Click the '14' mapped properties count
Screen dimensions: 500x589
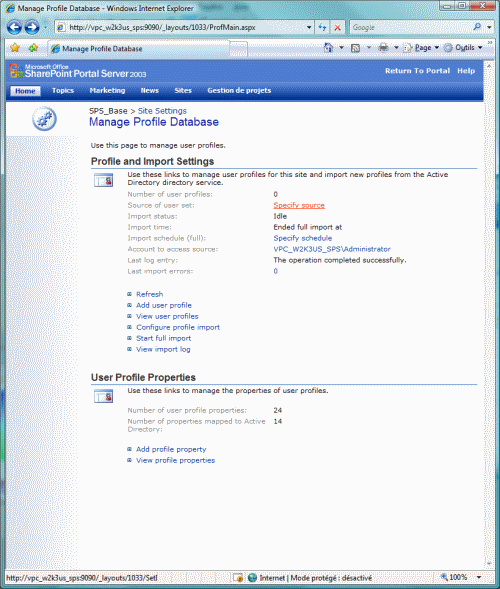[x=278, y=421]
